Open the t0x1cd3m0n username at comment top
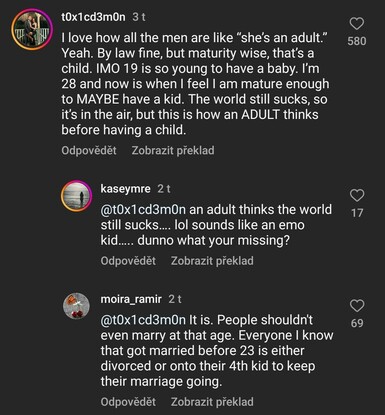385x415 pixels. click(x=93, y=17)
